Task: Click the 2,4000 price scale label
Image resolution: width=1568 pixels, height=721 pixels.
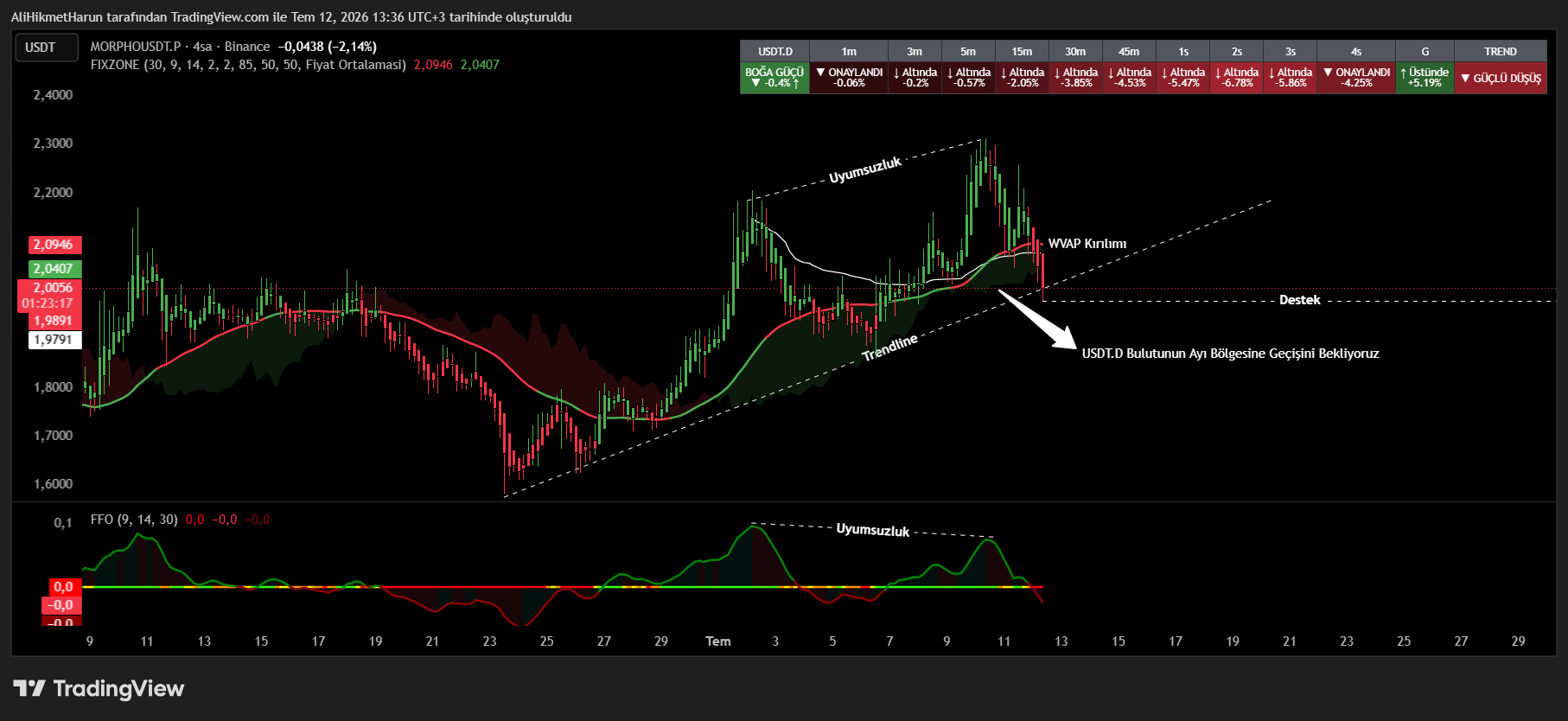Action: click(x=53, y=95)
